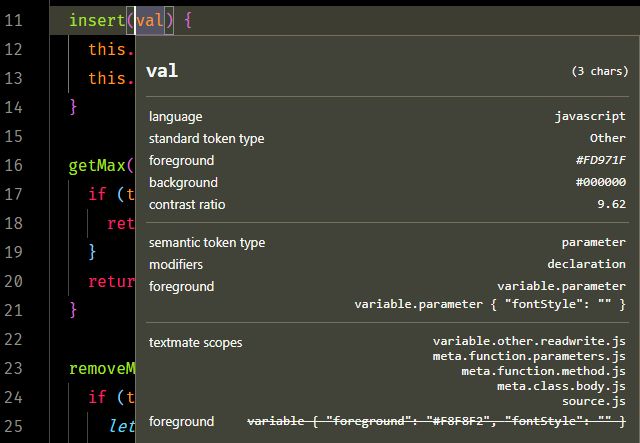Click the 'meta.class.body.js' scope
The width and height of the screenshot is (640, 443).
click(561, 386)
